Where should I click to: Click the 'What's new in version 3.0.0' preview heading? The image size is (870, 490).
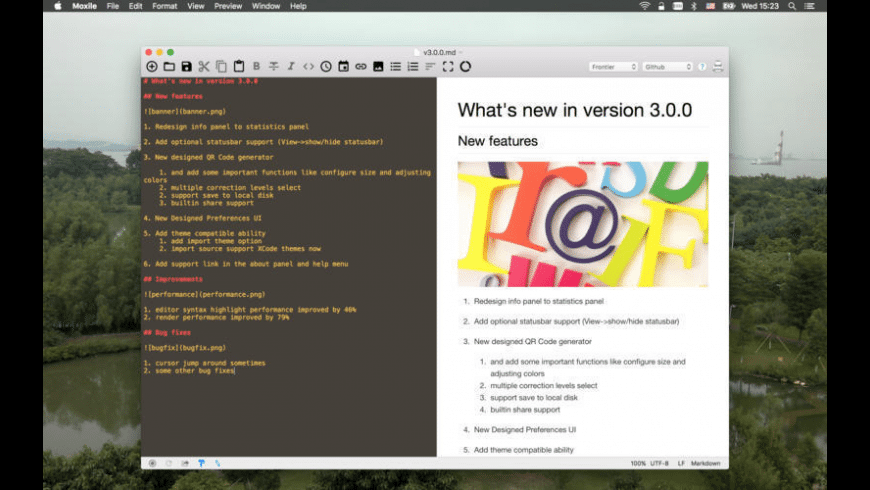click(x=575, y=110)
